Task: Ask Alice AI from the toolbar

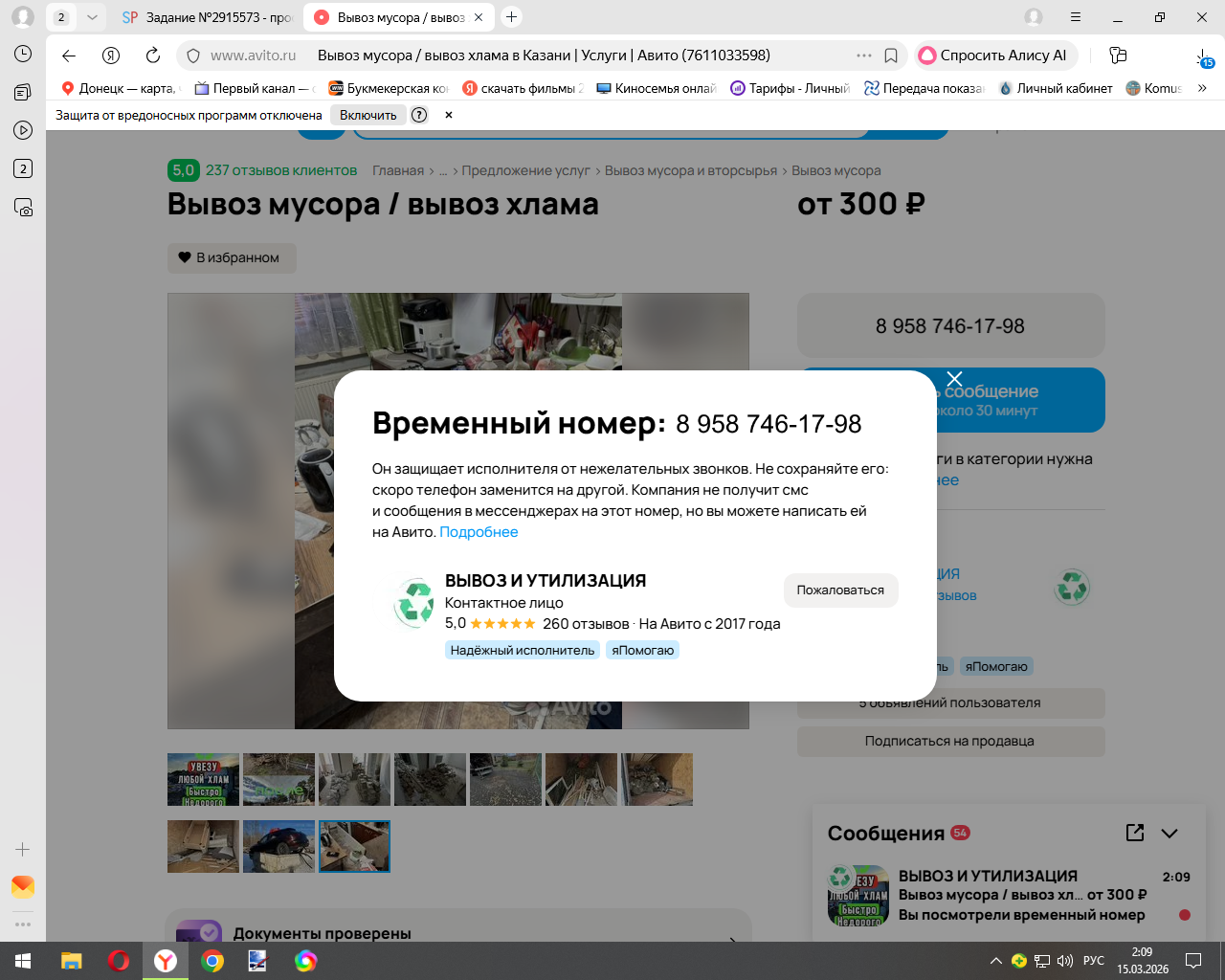Action: (995, 56)
